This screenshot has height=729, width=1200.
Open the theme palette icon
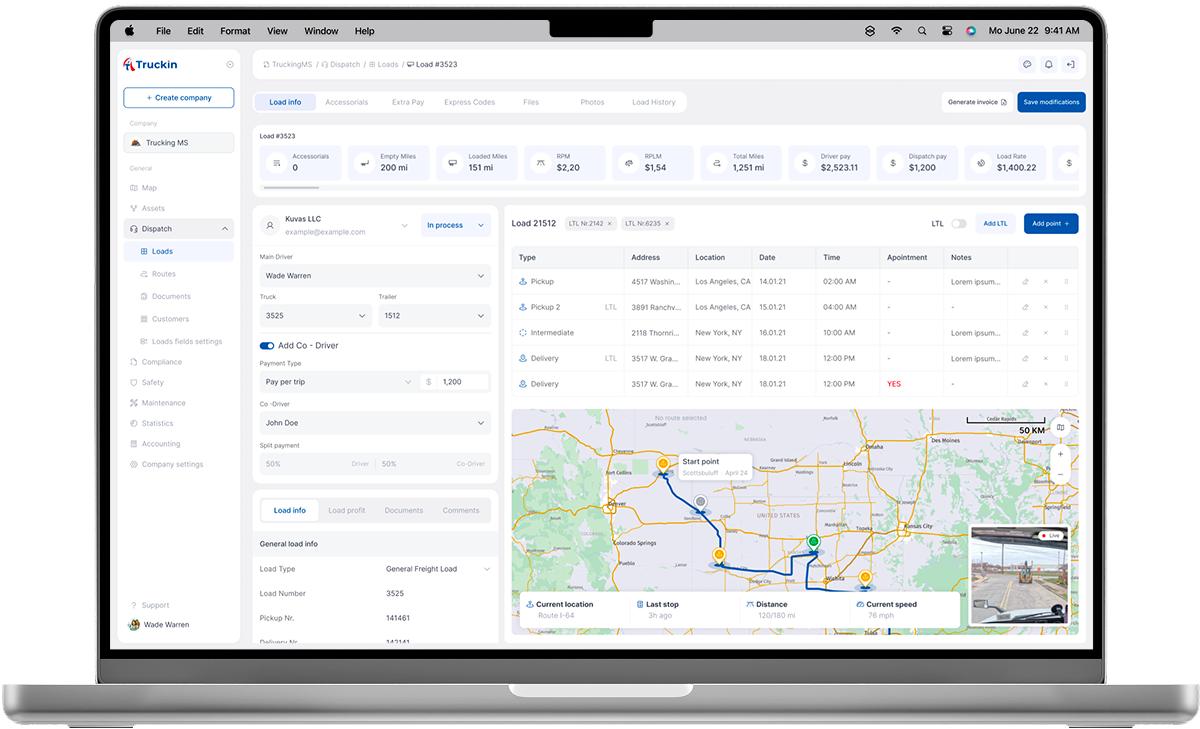(1026, 64)
